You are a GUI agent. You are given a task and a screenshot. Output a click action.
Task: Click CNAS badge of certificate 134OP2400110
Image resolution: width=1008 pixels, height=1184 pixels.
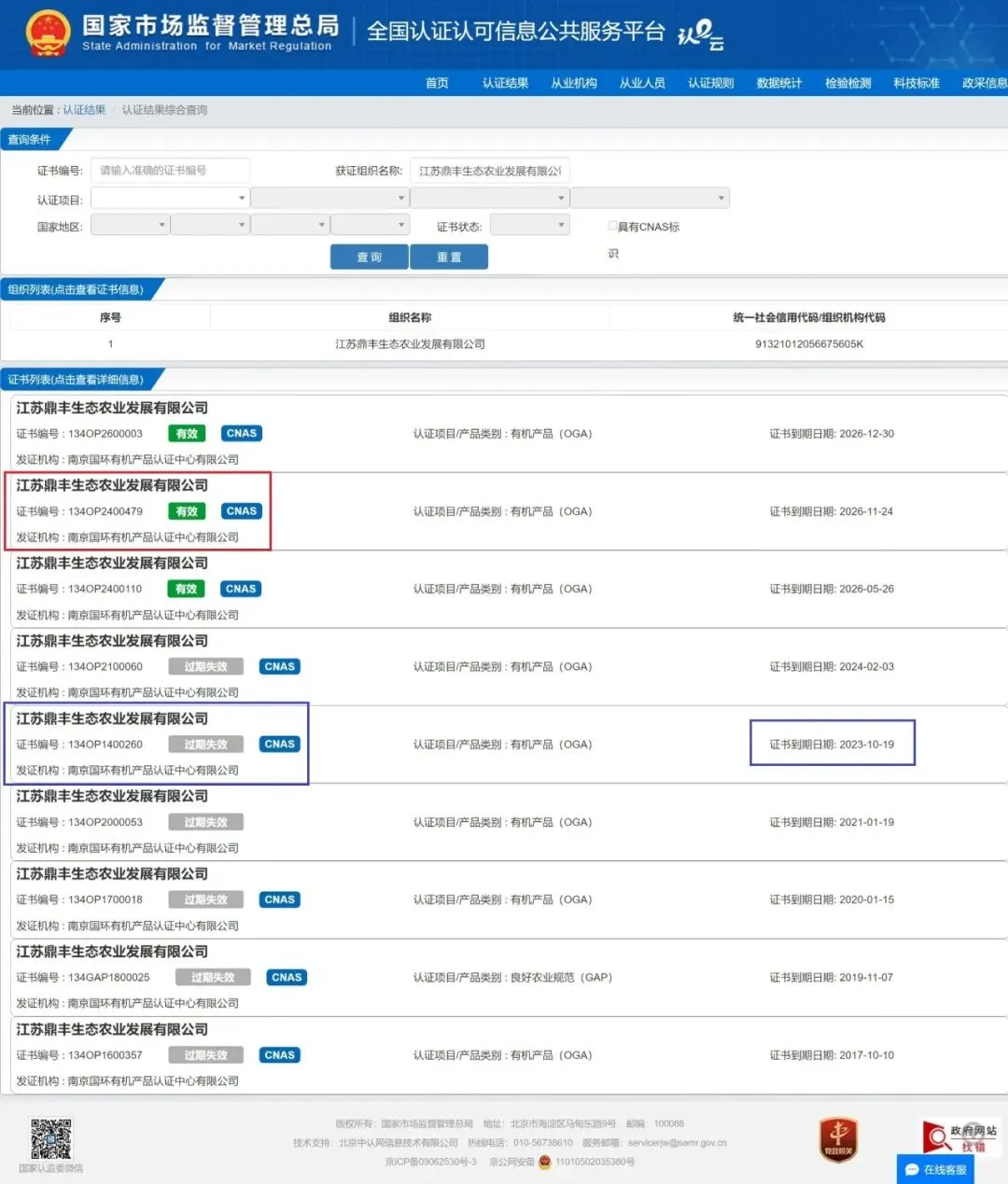point(242,589)
